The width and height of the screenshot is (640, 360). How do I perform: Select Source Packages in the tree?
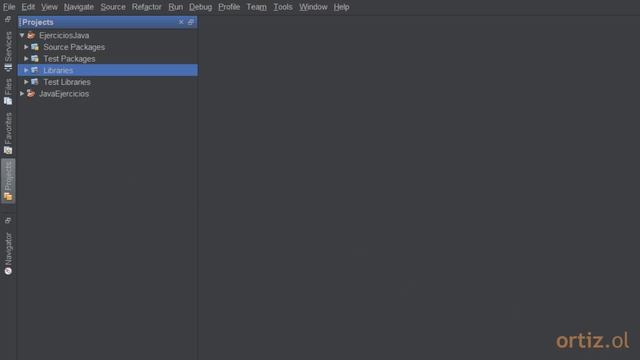click(x=74, y=47)
